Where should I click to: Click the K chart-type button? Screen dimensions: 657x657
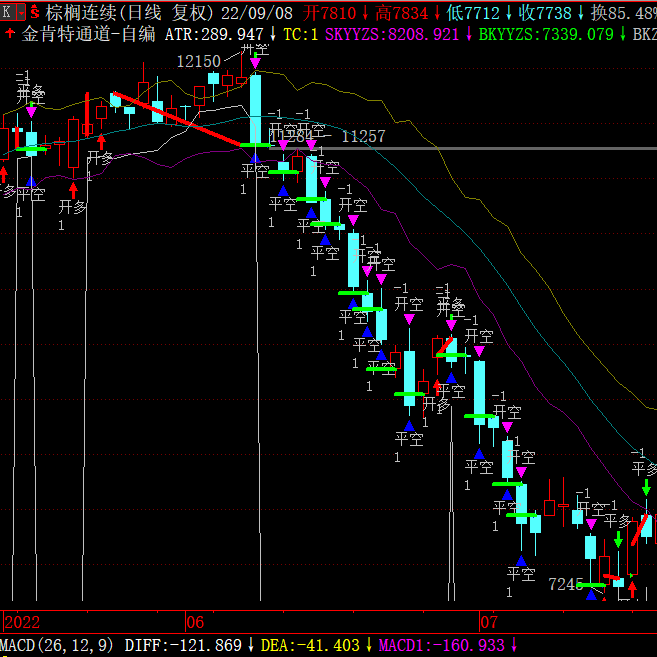click(7, 12)
